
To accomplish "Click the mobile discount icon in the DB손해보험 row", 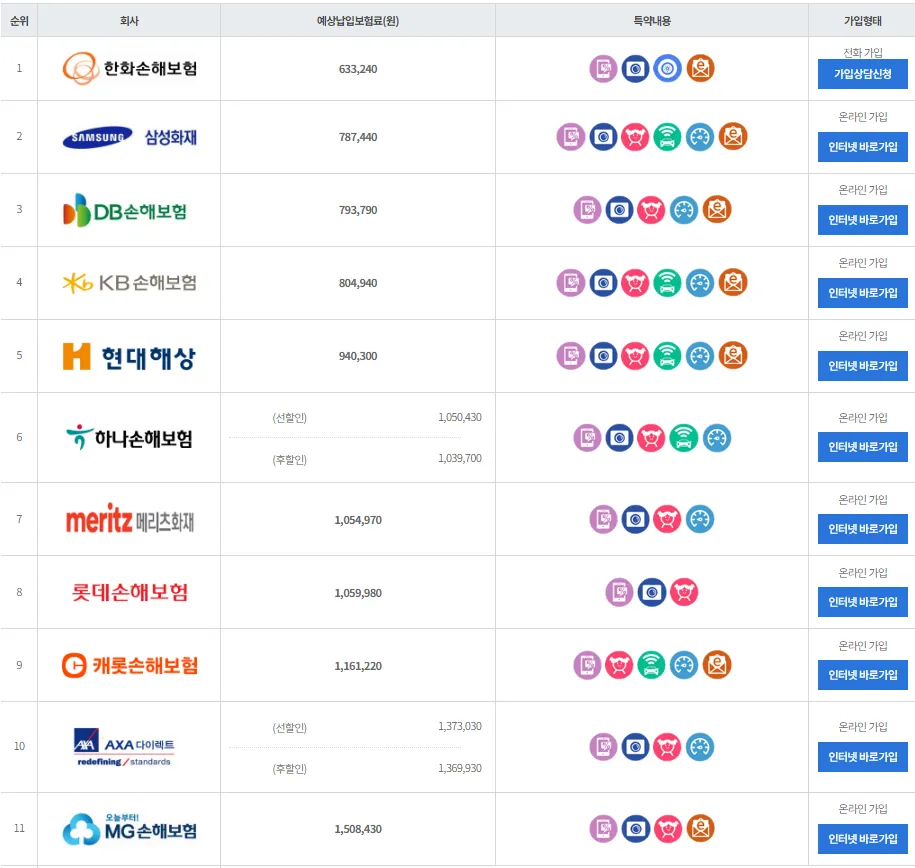I will [x=587, y=210].
